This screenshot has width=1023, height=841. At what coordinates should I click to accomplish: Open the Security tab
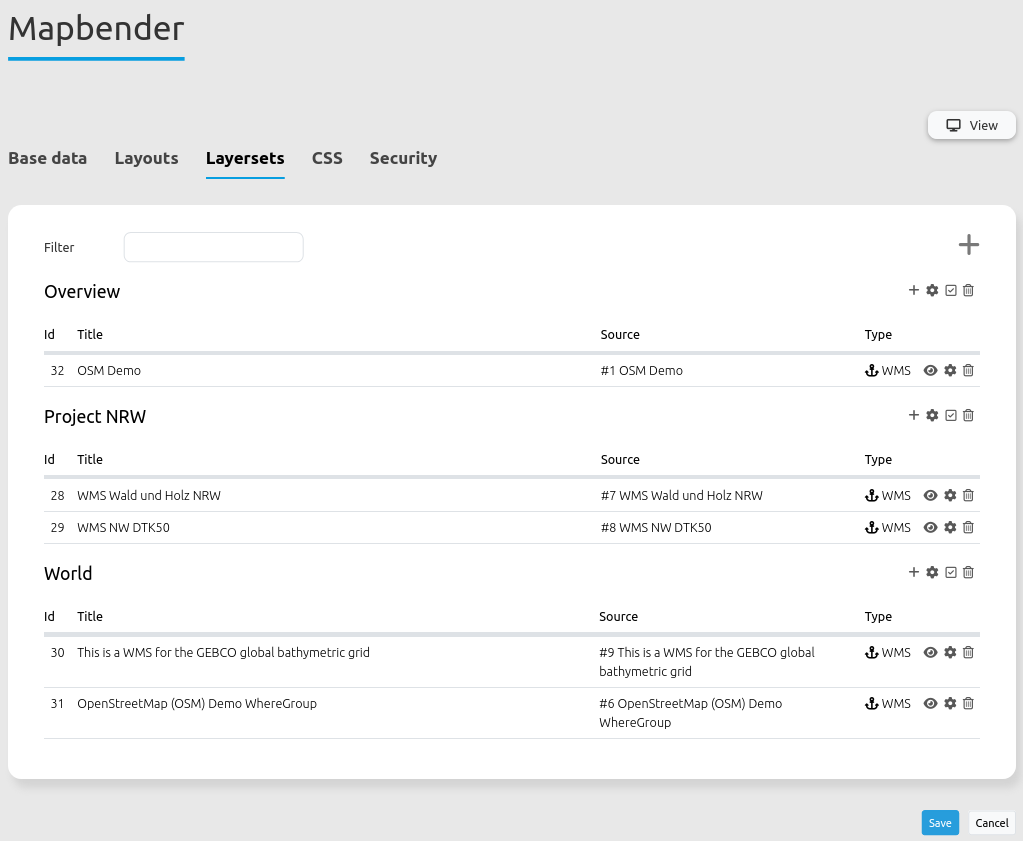tap(403, 158)
